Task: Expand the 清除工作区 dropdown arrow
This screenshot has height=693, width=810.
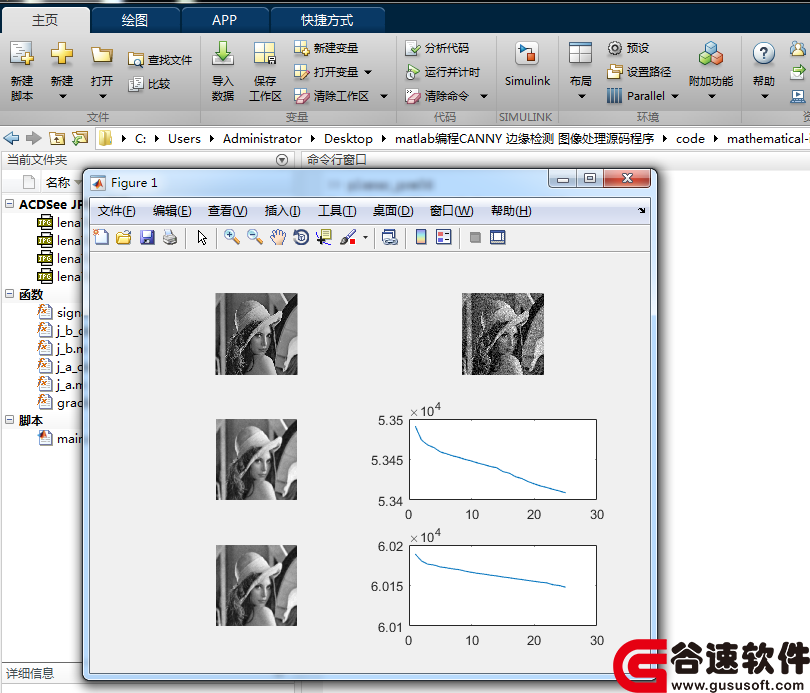Action: [x=384, y=96]
